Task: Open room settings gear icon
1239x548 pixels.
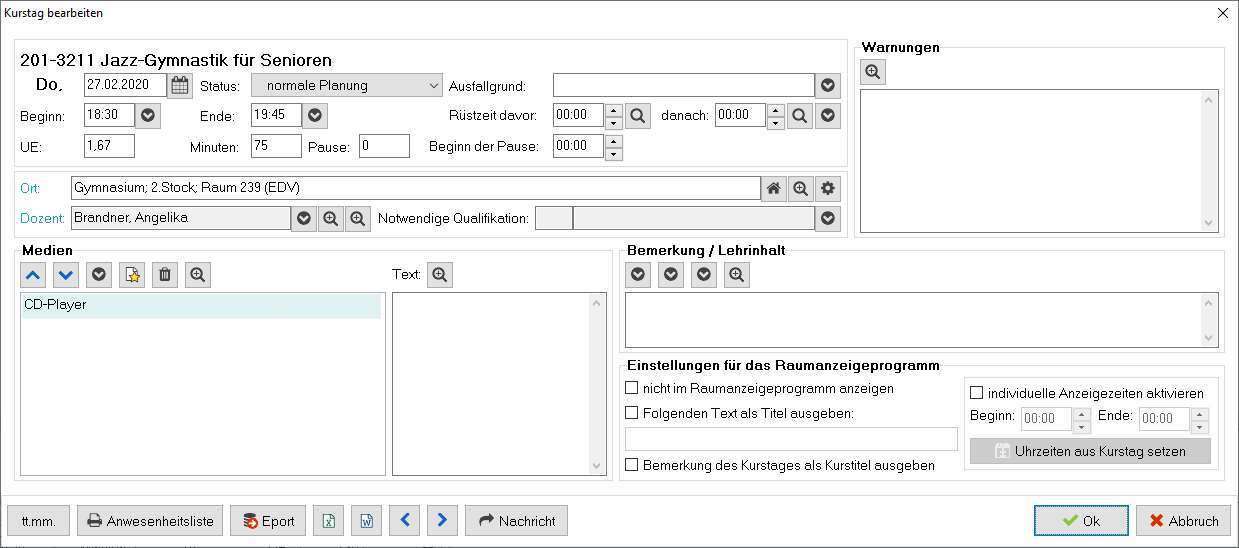Action: 827,188
